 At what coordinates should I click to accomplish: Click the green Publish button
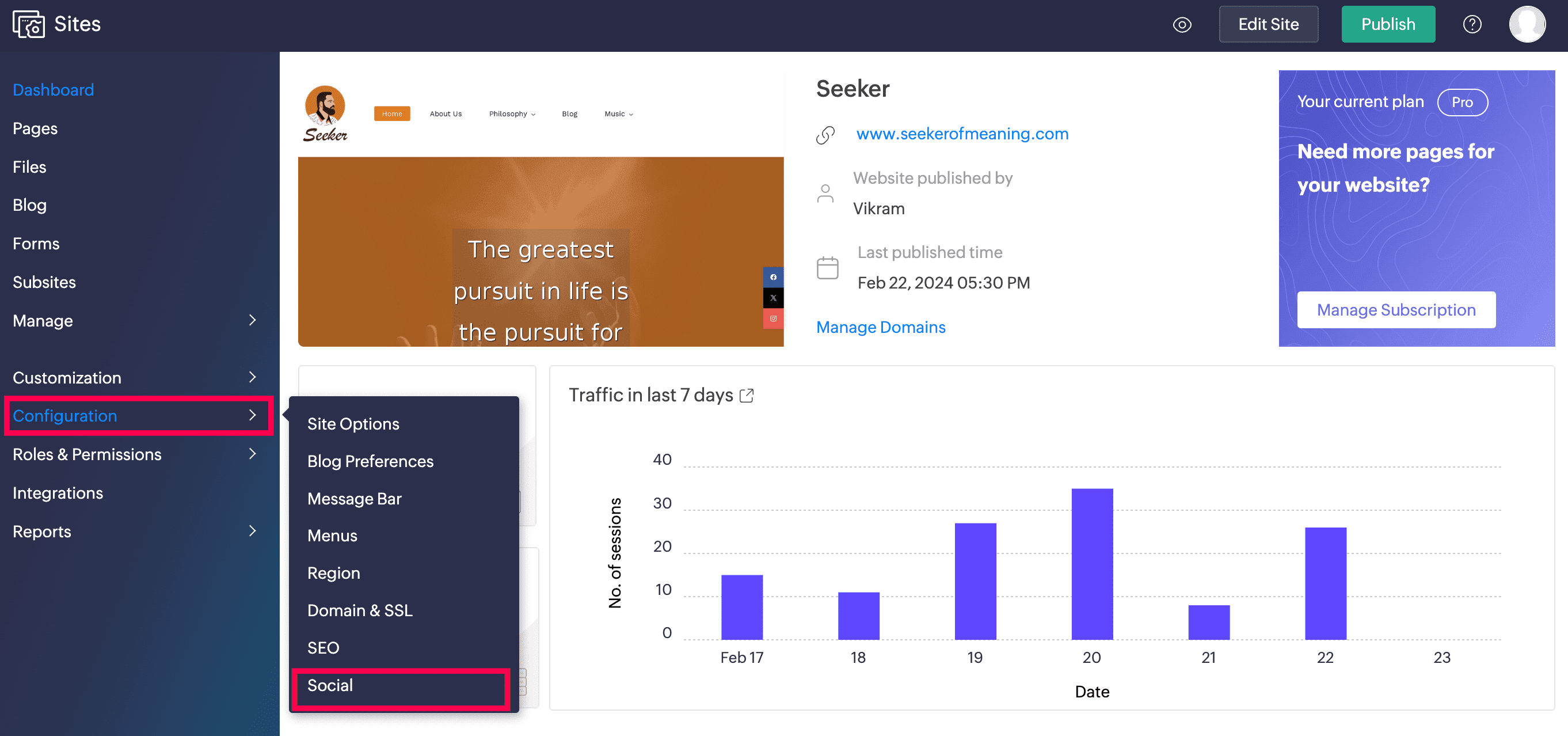[1387, 24]
